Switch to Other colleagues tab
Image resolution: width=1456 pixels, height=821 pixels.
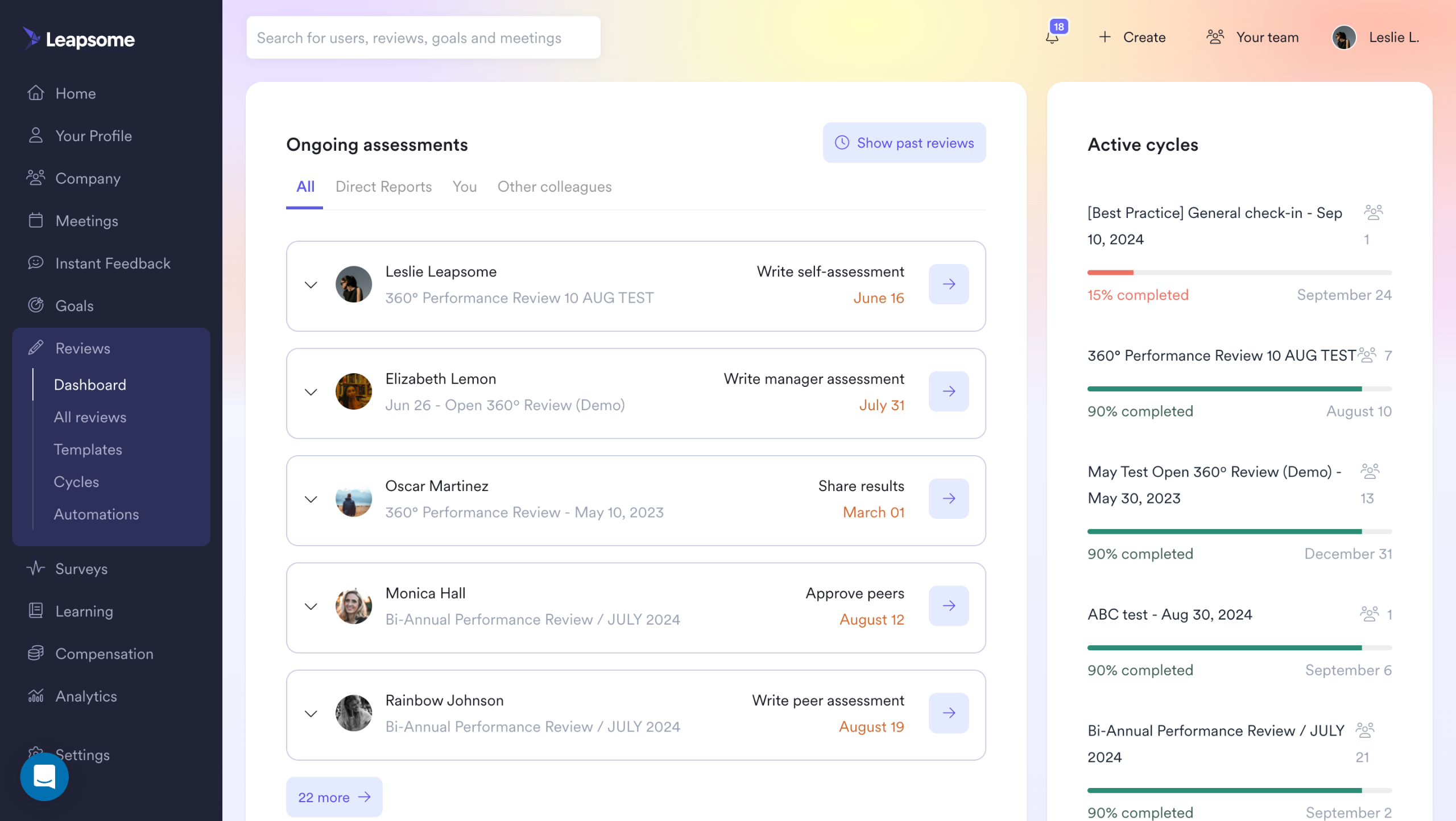click(x=554, y=187)
